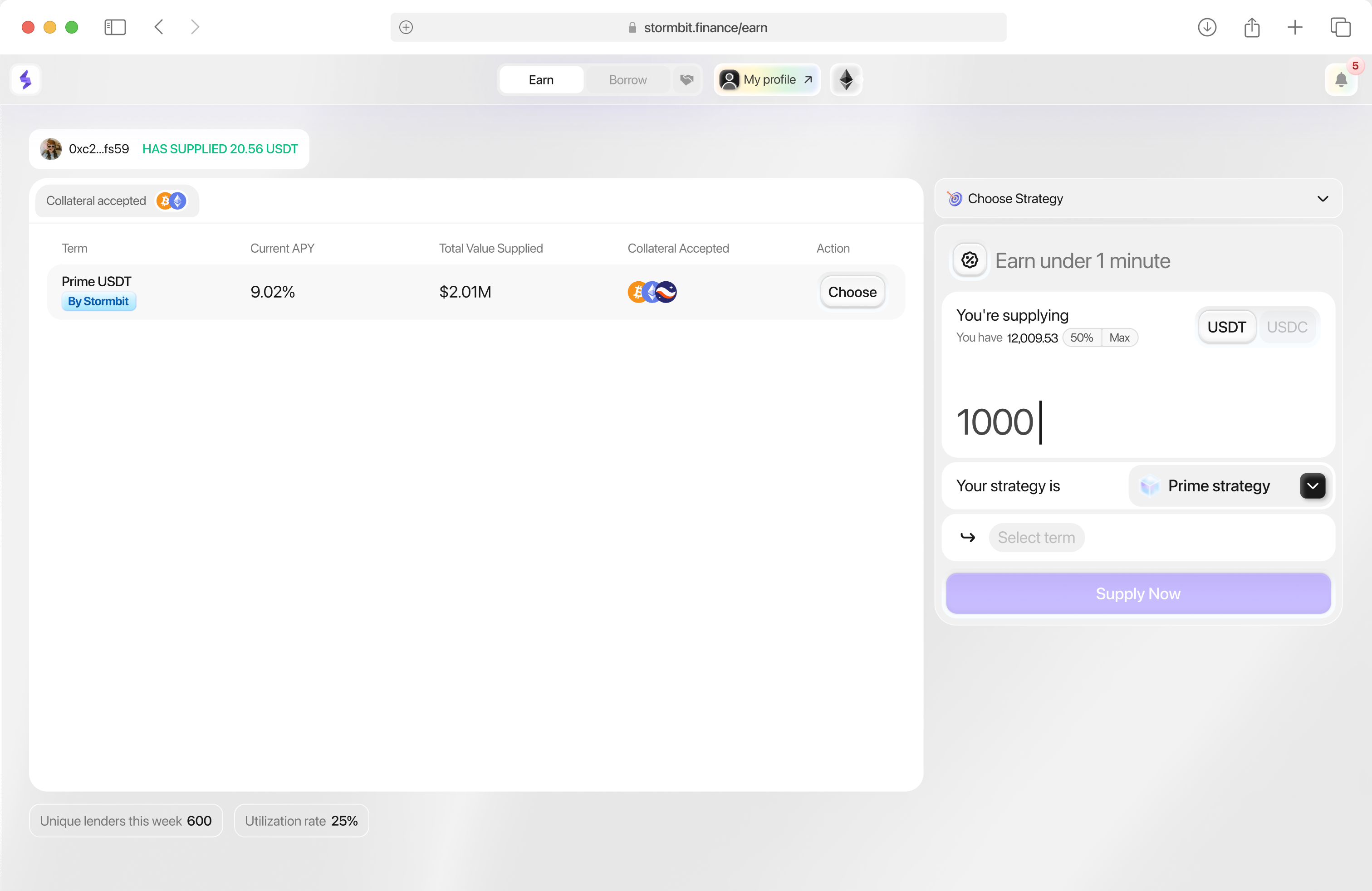Select the Earn tab
The width and height of the screenshot is (1372, 891).
click(541, 79)
